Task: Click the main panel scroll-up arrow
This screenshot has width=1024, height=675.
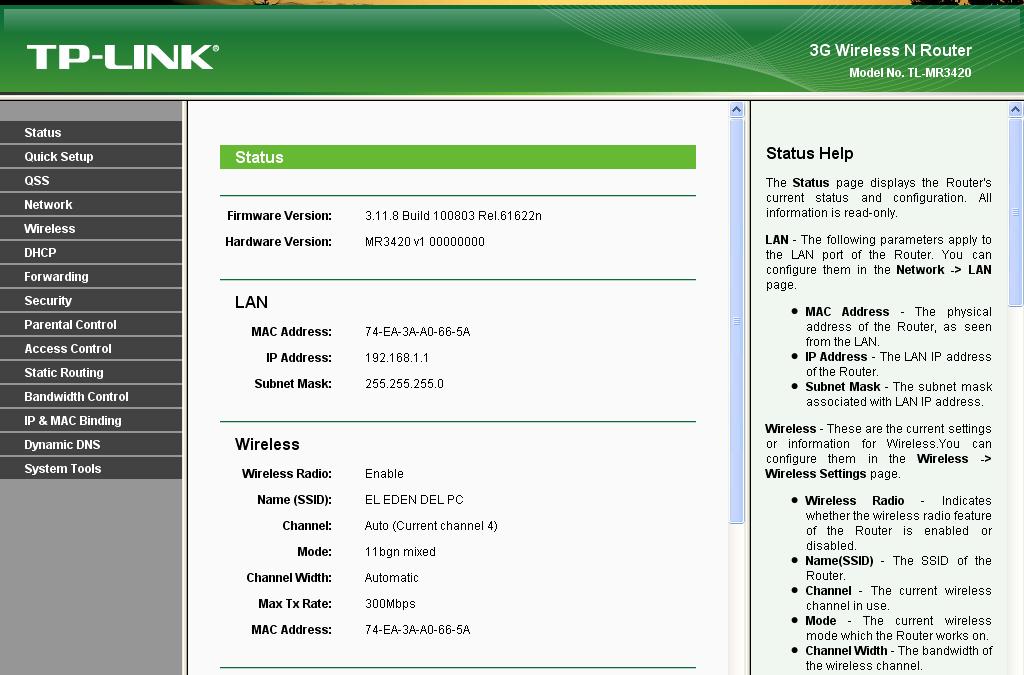Action: 737,110
